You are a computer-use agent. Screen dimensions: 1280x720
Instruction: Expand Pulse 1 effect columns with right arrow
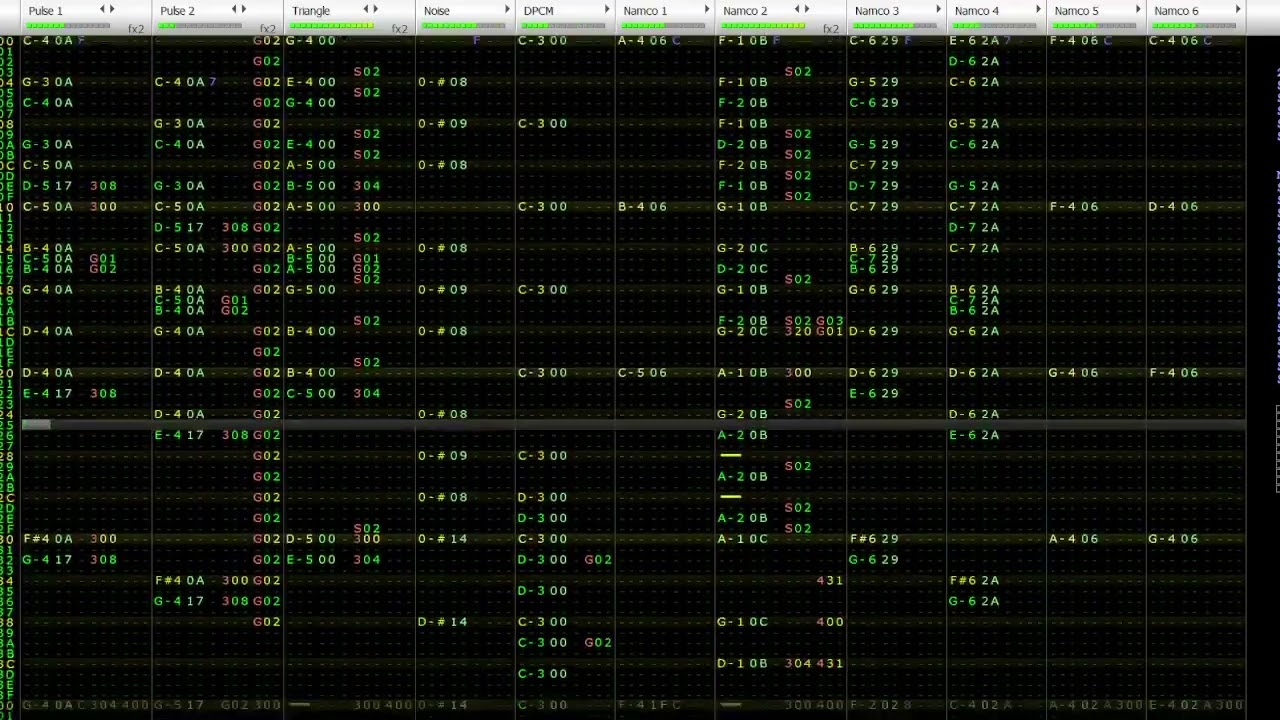111,10
